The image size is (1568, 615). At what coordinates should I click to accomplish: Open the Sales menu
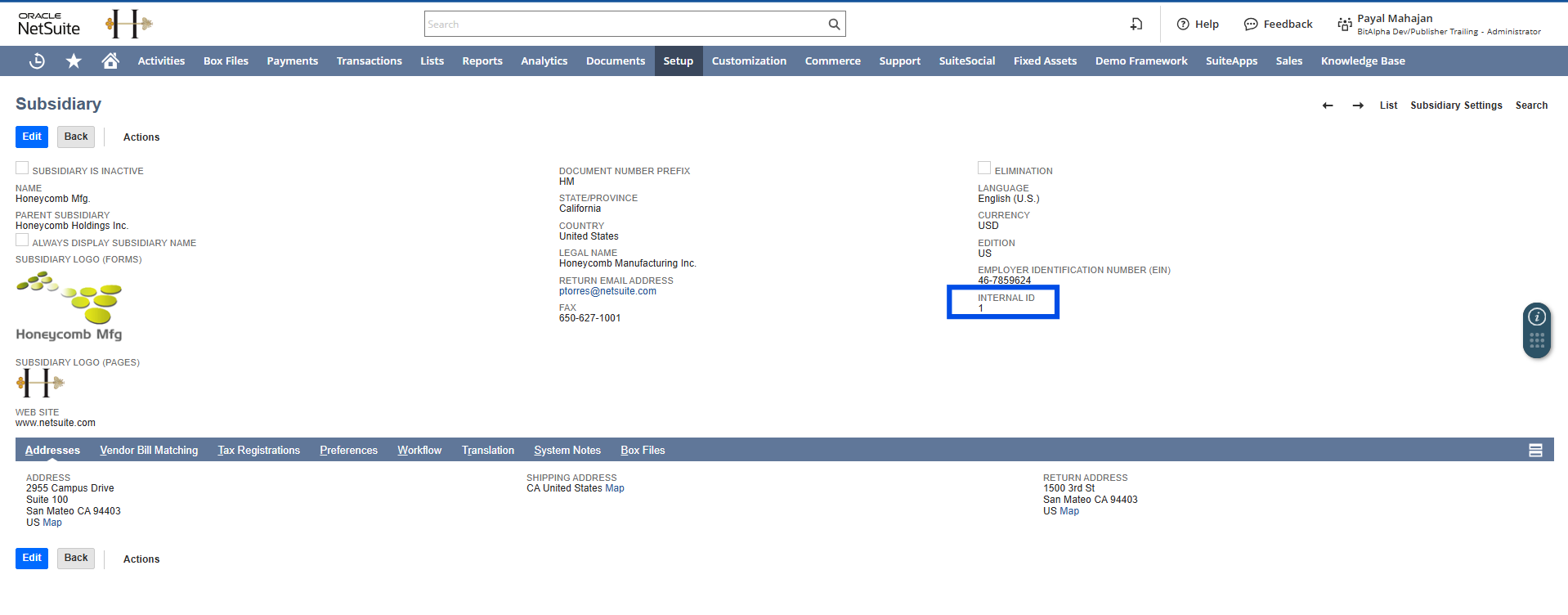(1288, 61)
